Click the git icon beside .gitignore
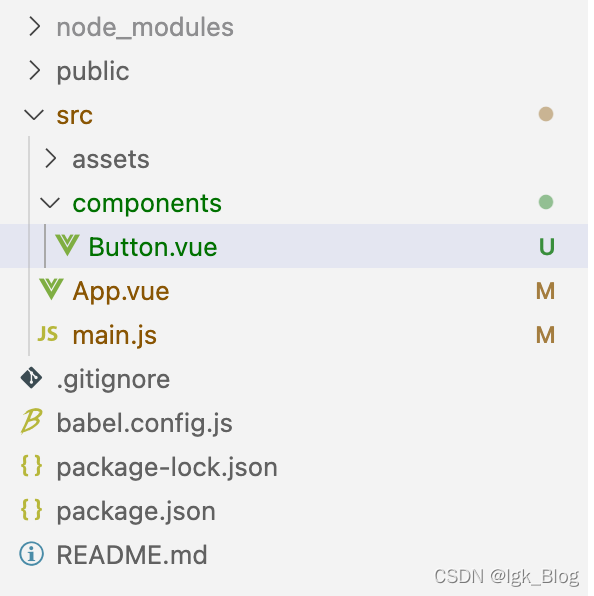 (32, 378)
